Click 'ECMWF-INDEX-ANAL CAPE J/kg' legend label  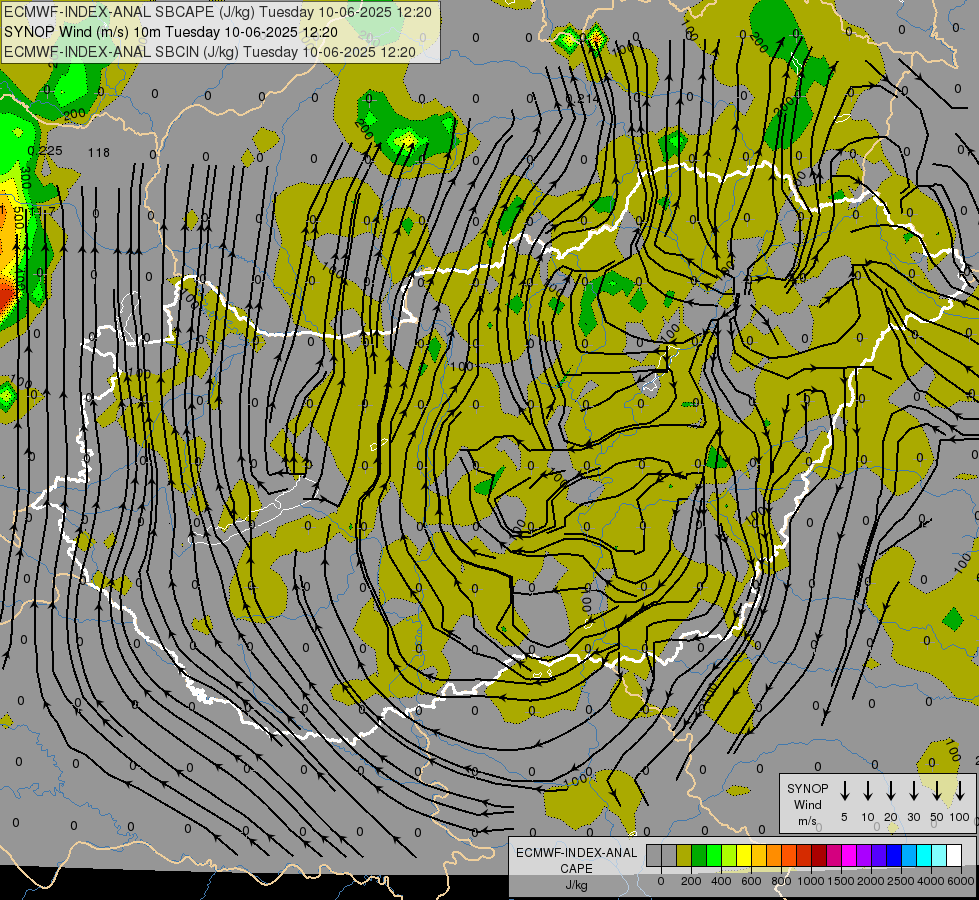pyautogui.click(x=576, y=868)
